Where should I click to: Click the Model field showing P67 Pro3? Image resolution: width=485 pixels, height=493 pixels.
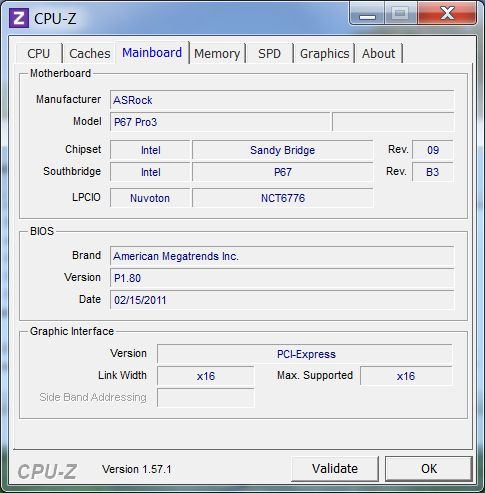tap(220, 122)
